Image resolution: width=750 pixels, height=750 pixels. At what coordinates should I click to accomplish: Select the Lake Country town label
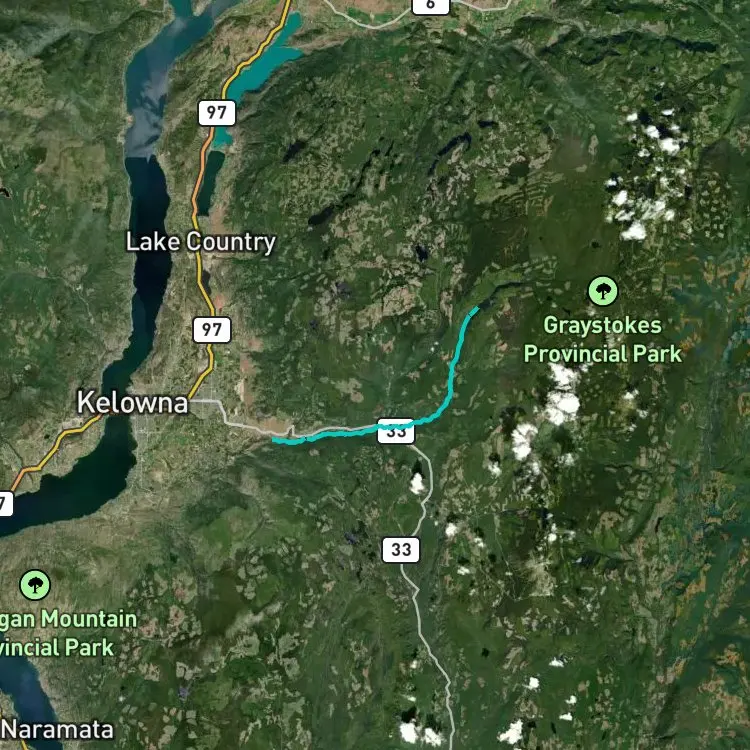pos(200,242)
